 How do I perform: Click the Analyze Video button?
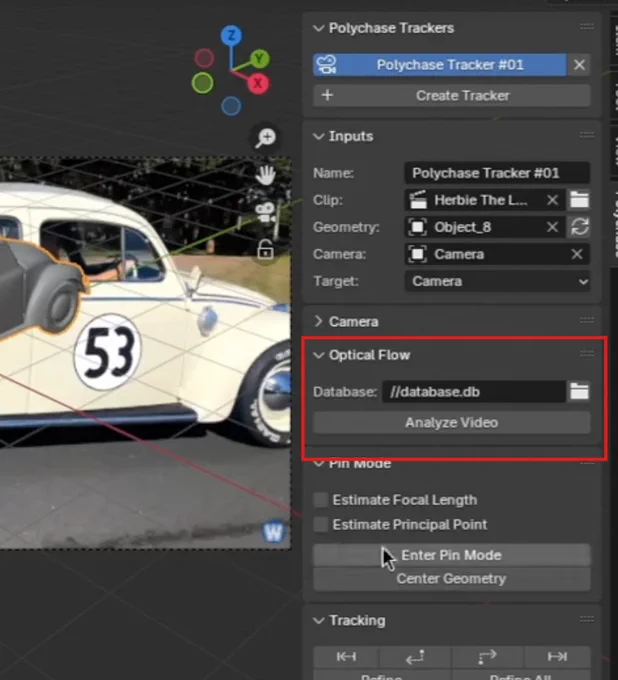click(451, 422)
